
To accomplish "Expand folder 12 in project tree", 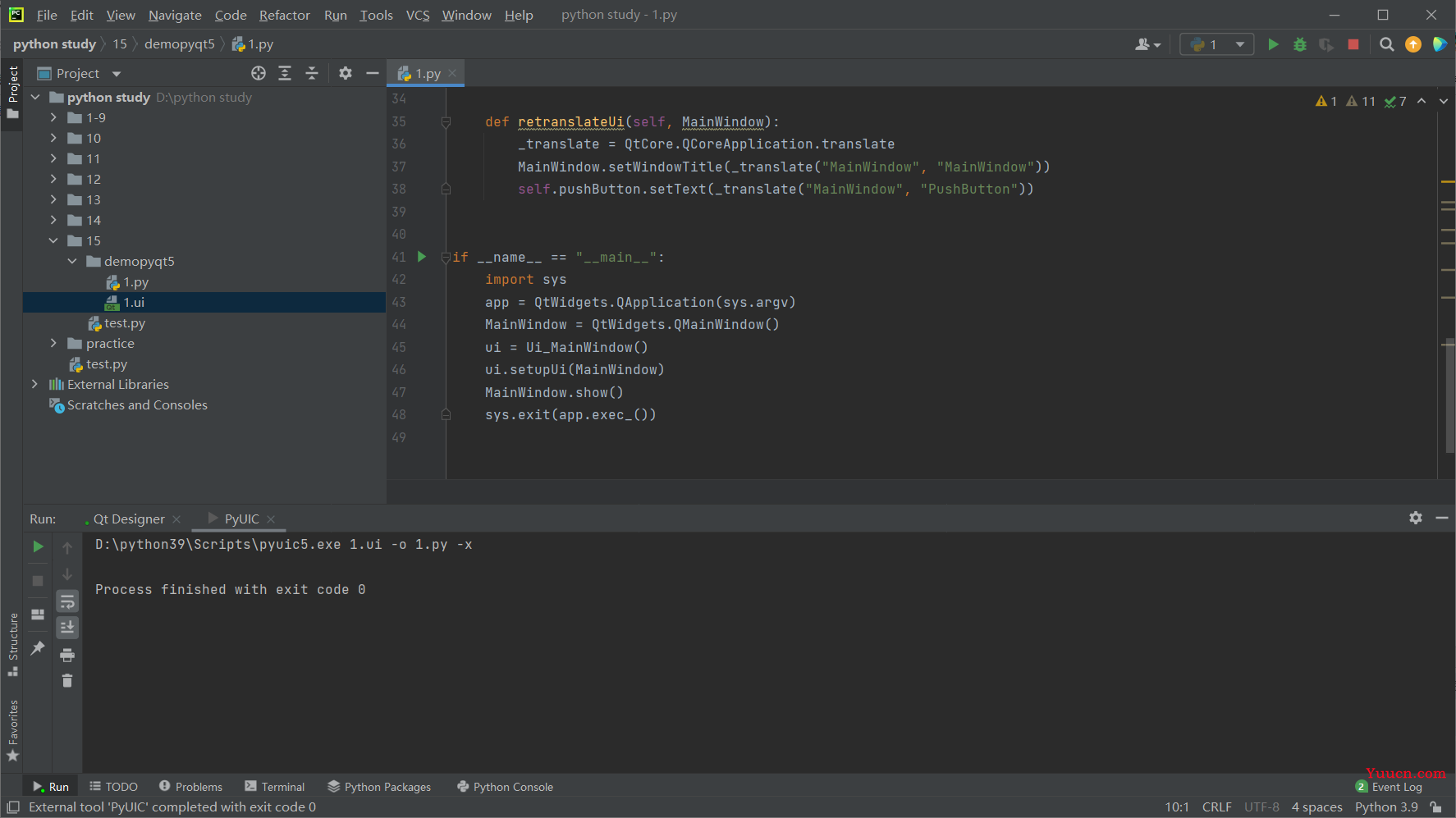I will point(53,179).
